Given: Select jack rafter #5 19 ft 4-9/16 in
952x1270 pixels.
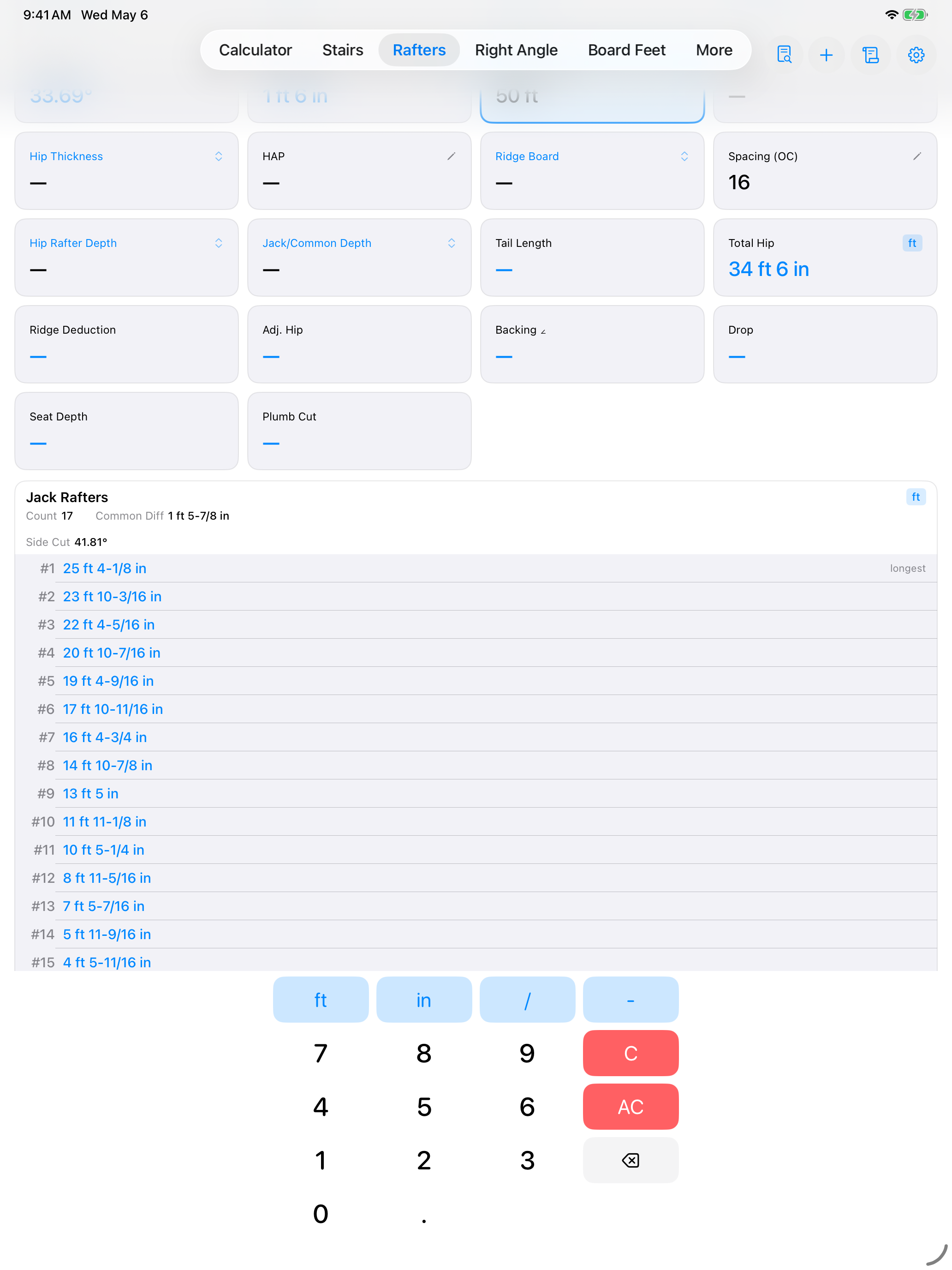Looking at the screenshot, I should point(476,680).
